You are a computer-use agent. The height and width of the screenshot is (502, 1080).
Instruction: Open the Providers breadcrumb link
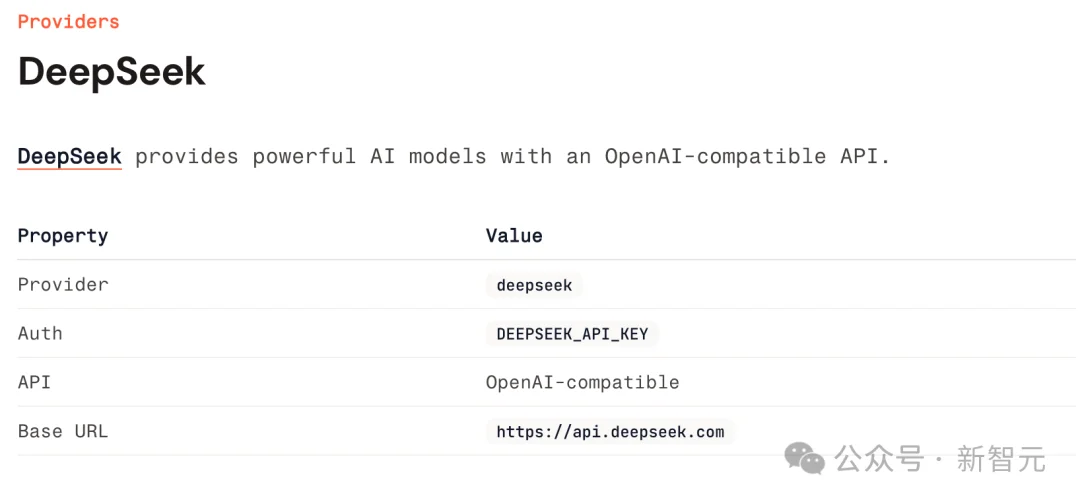coord(68,21)
